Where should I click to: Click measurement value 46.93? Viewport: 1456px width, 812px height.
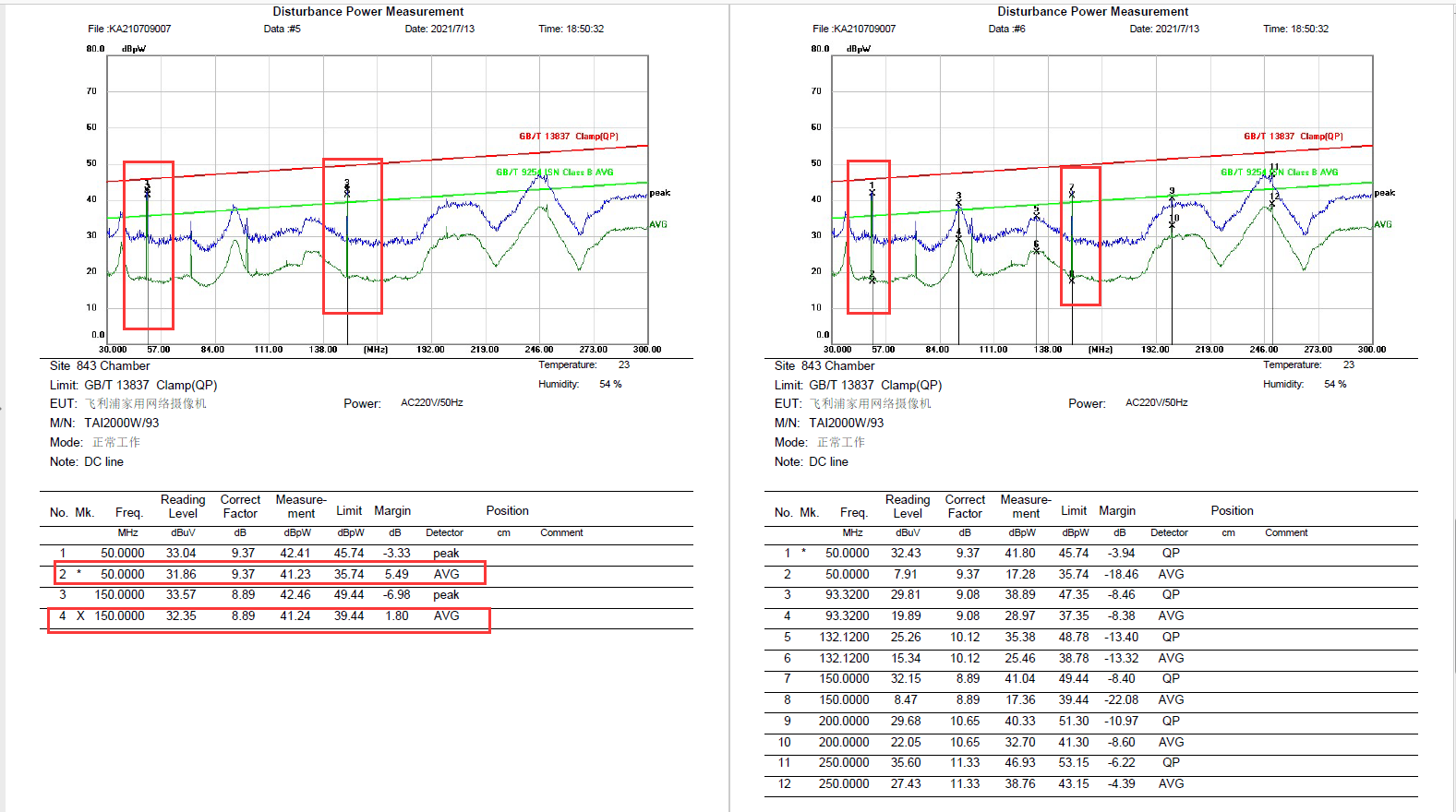pyautogui.click(x=1020, y=762)
